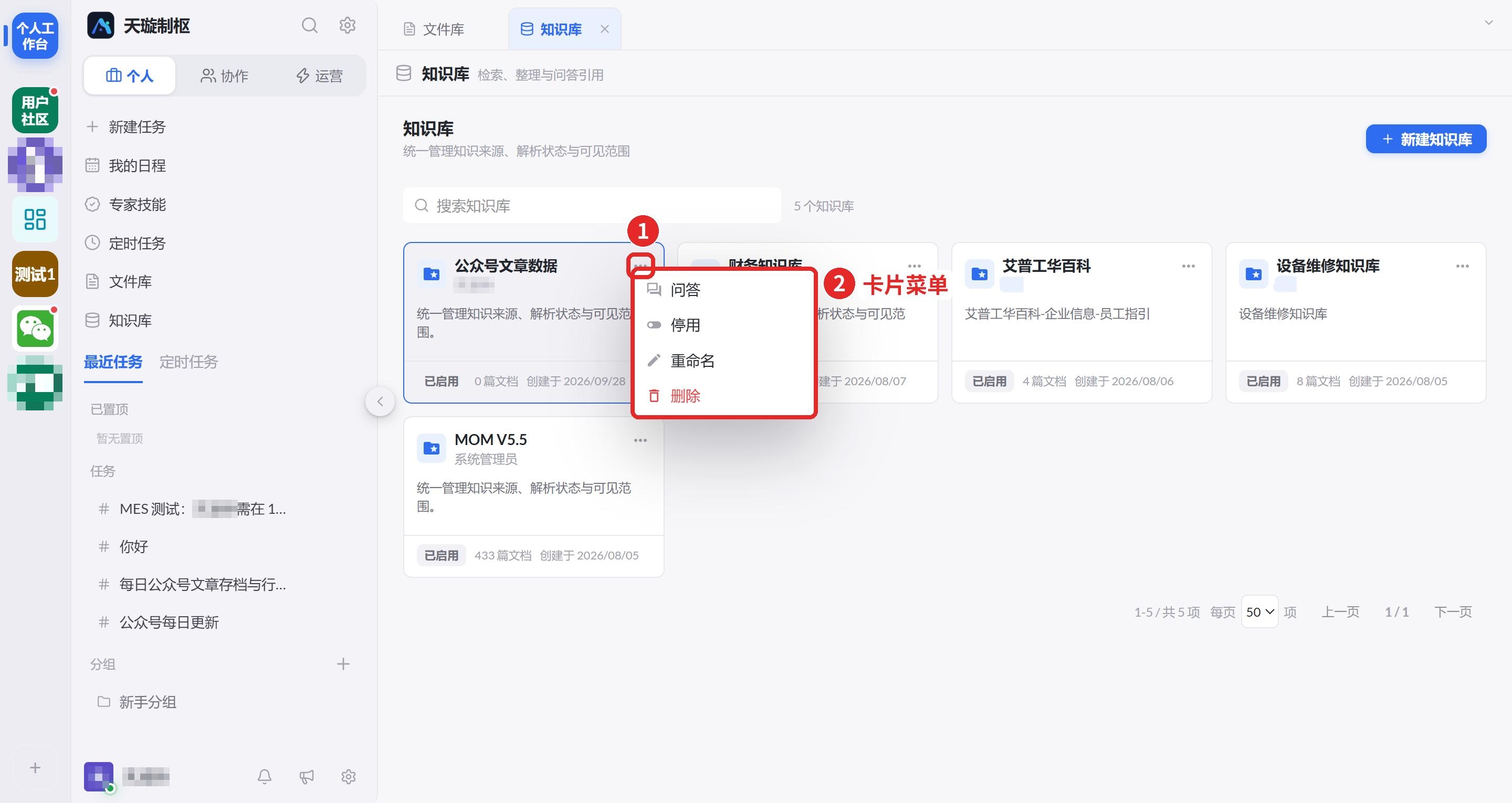Open more menu on MOM V5.5 card
Viewport: 1512px width, 803px height.
tap(640, 440)
